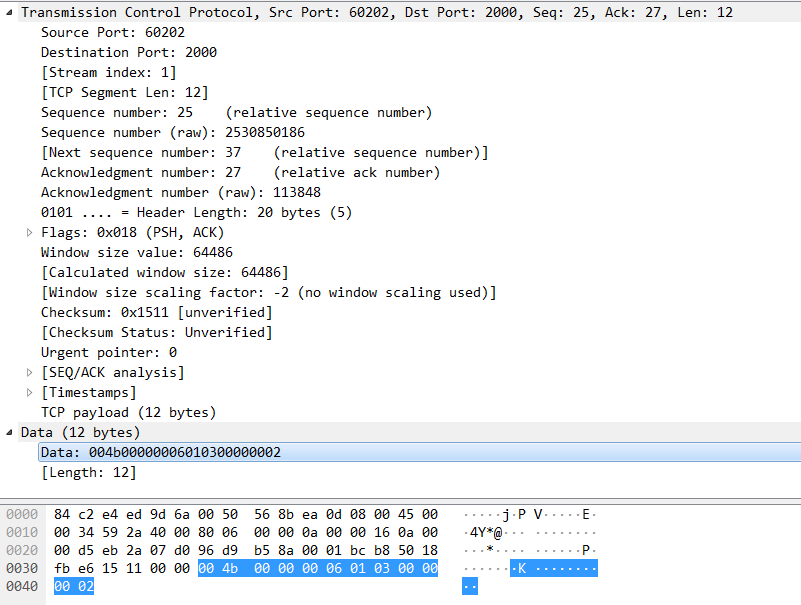
Task: Click highlighted ASCII dots in row 0040
Action: [470, 586]
